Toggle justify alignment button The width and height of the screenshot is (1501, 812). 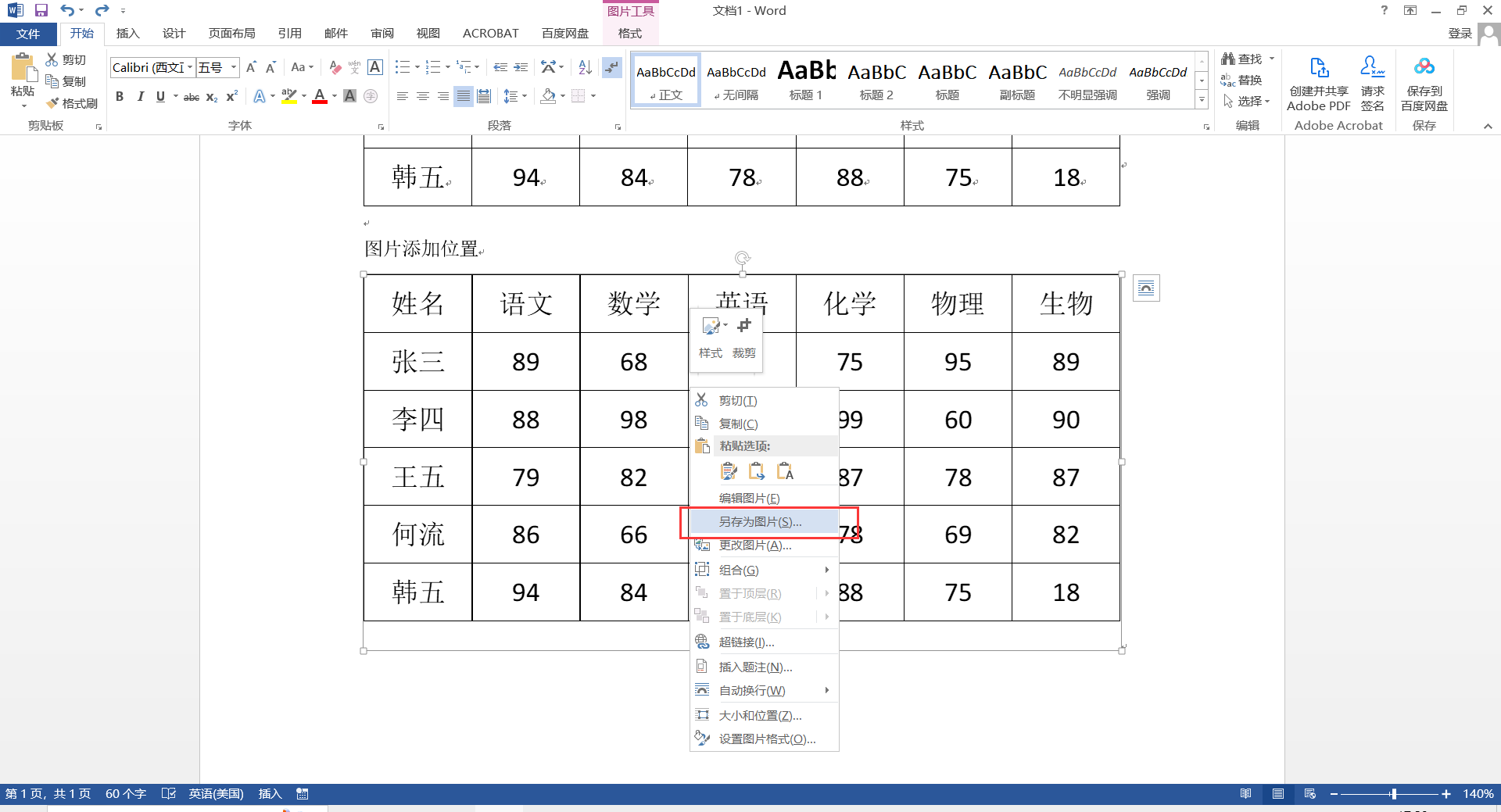pyautogui.click(x=464, y=96)
